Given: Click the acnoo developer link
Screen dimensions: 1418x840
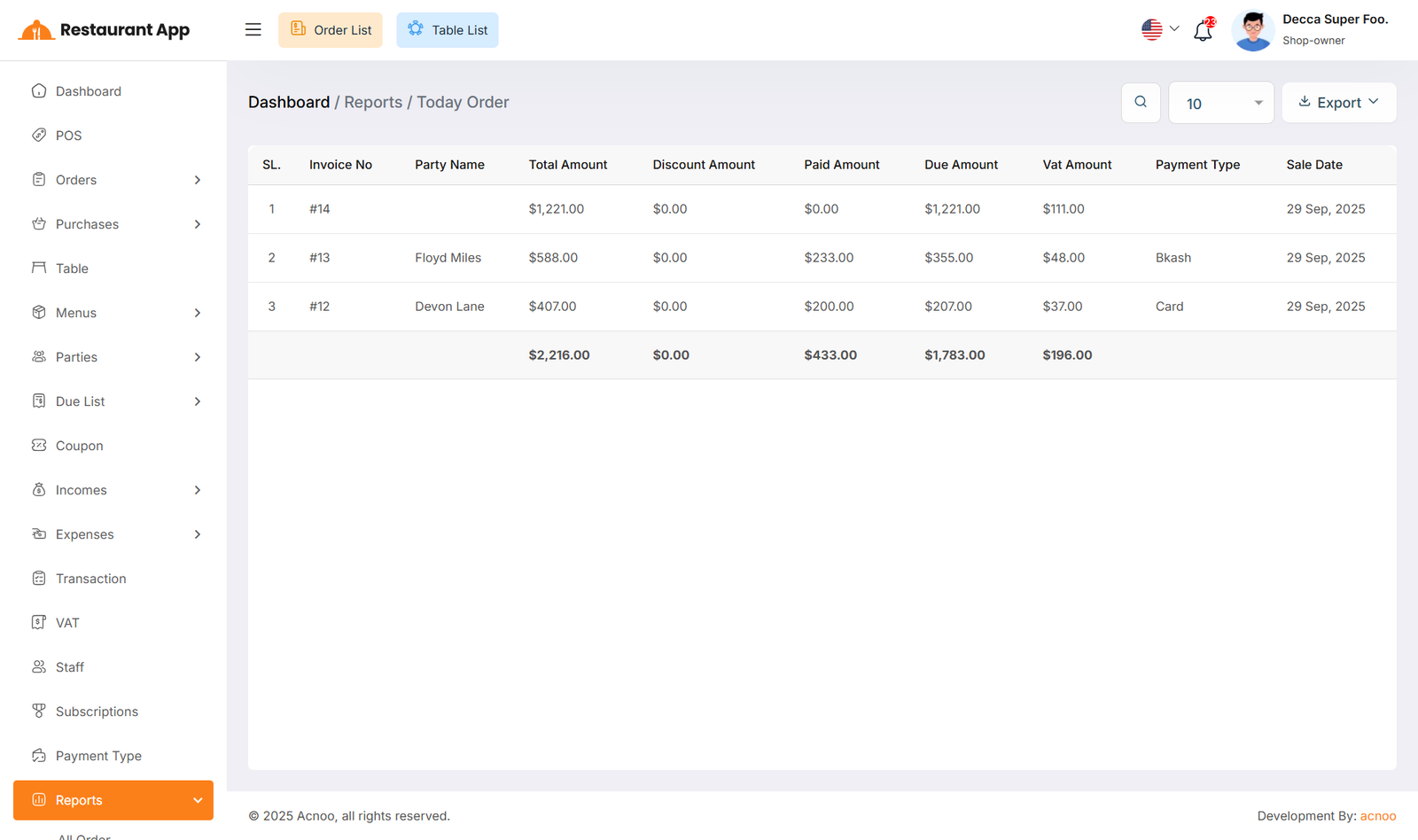Looking at the screenshot, I should (1378, 816).
